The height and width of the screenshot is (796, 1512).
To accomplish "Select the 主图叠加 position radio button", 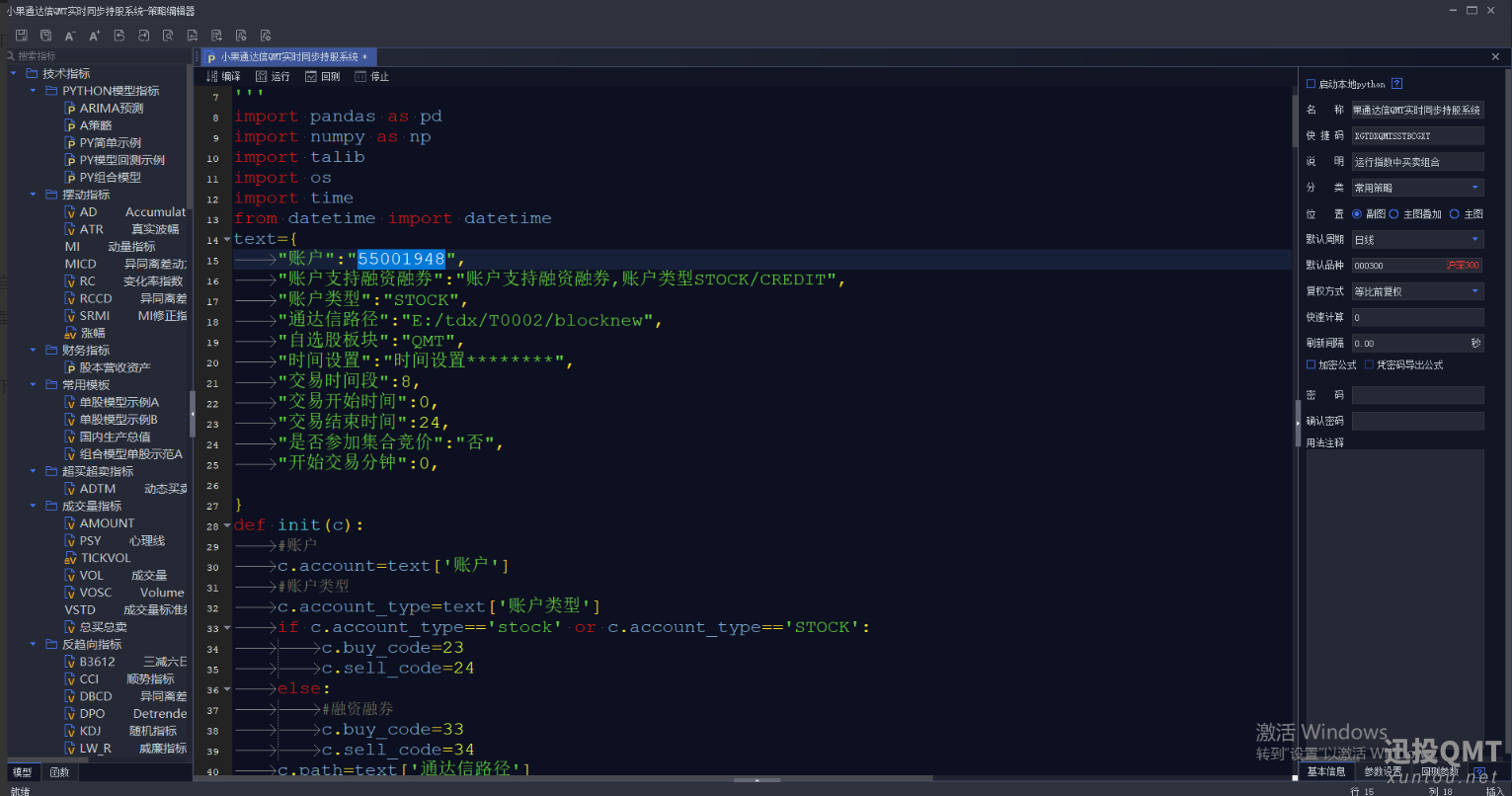I will click(1393, 213).
